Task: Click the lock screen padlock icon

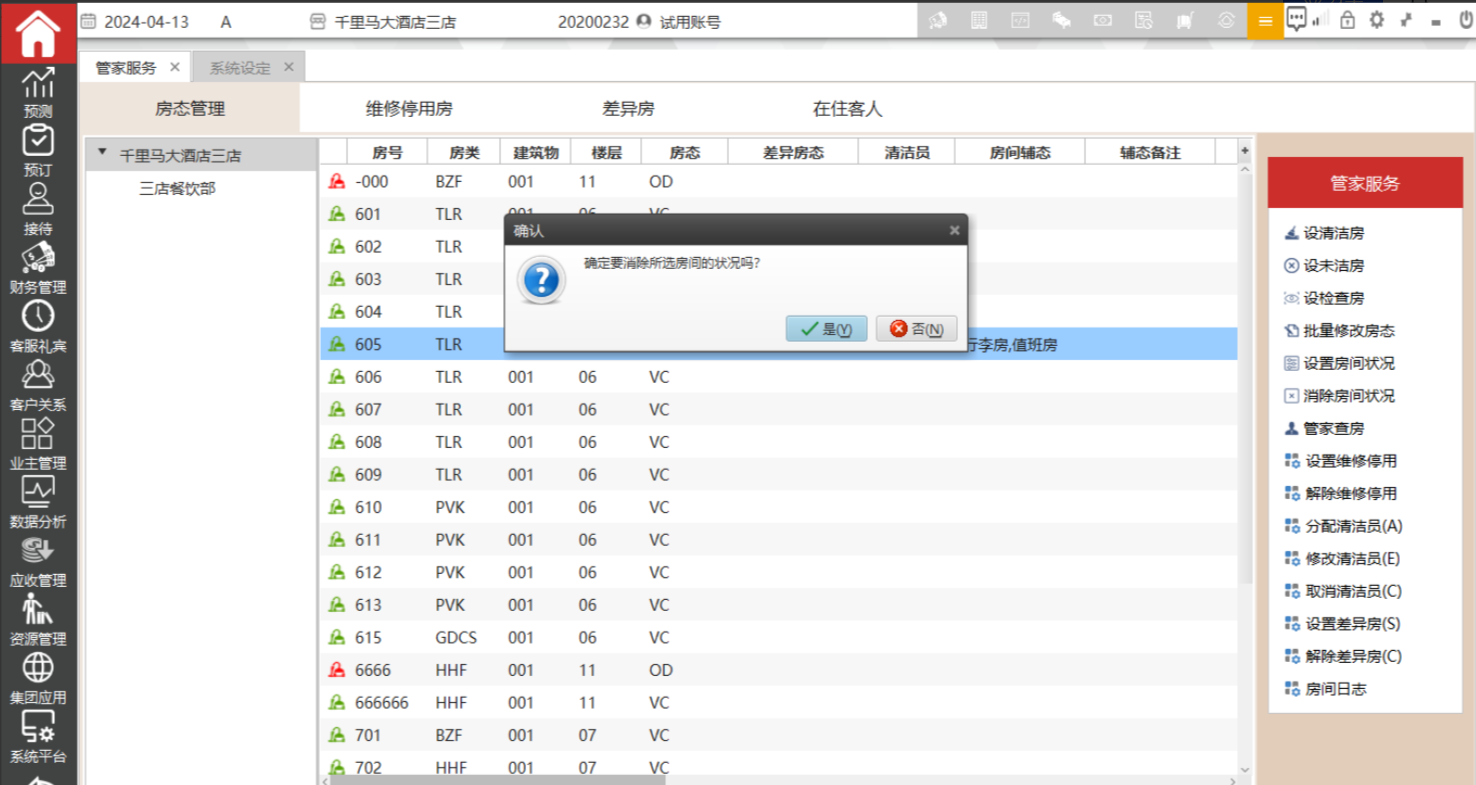Action: pyautogui.click(x=1347, y=20)
